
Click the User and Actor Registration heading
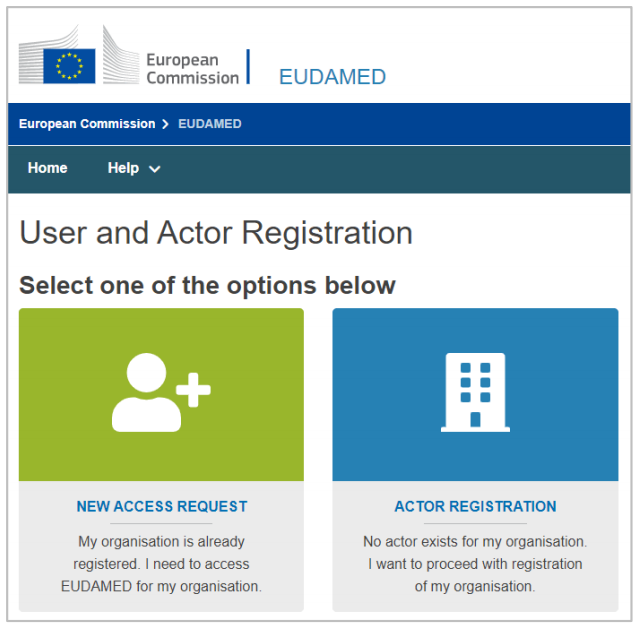click(216, 233)
